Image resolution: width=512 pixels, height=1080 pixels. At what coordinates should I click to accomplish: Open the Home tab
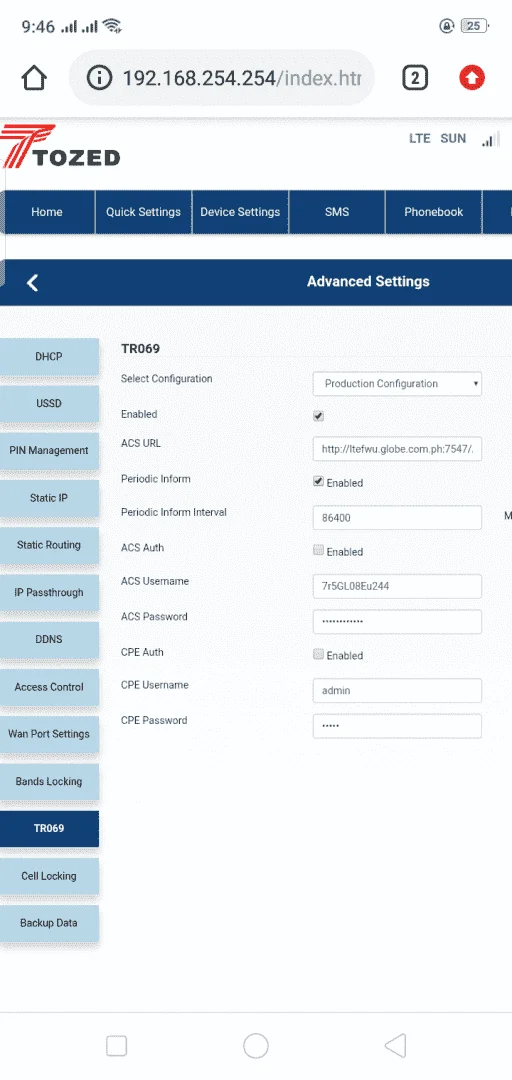click(47, 212)
